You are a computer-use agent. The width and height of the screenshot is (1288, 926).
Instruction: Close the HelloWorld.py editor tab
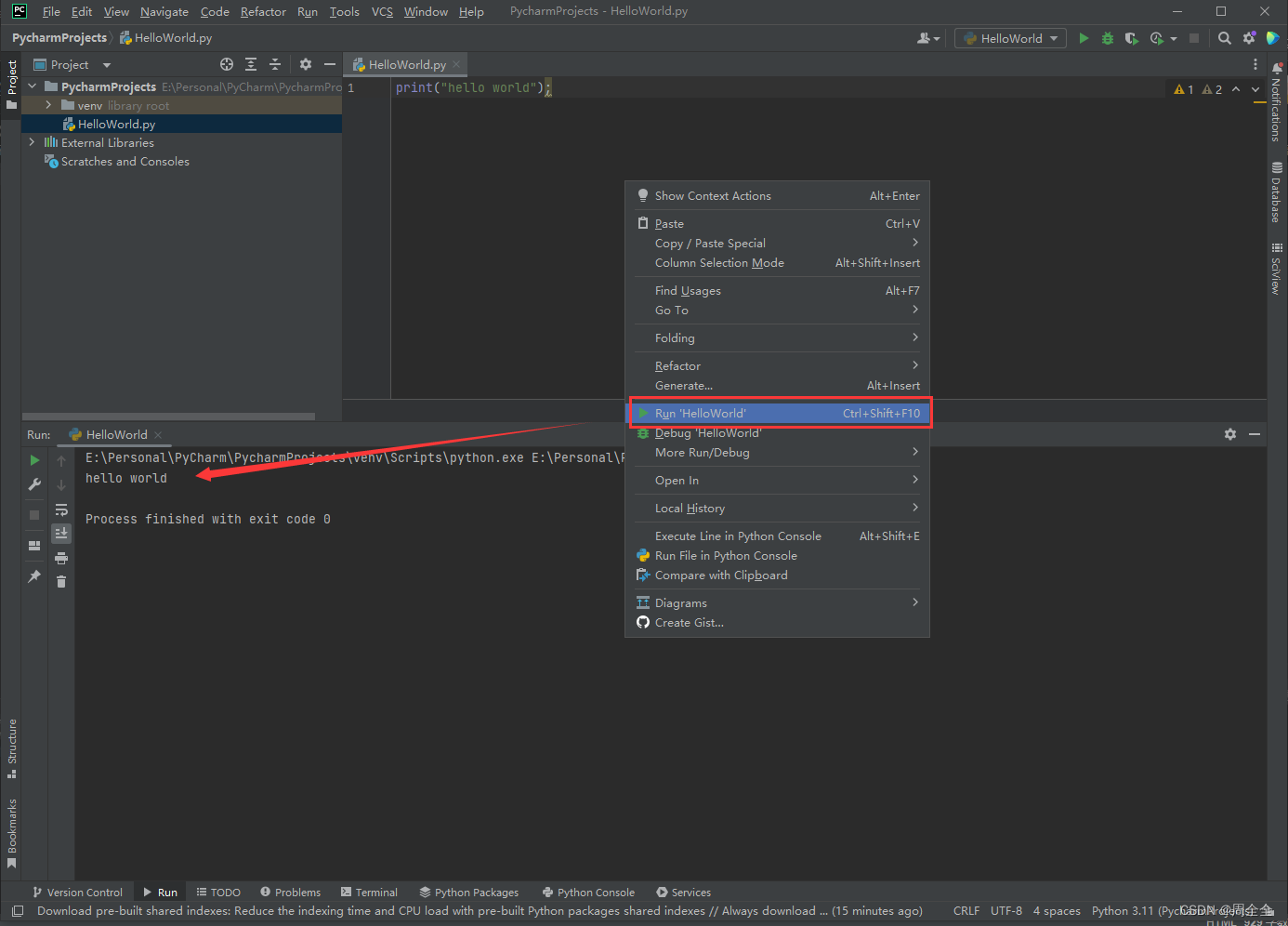click(x=456, y=64)
